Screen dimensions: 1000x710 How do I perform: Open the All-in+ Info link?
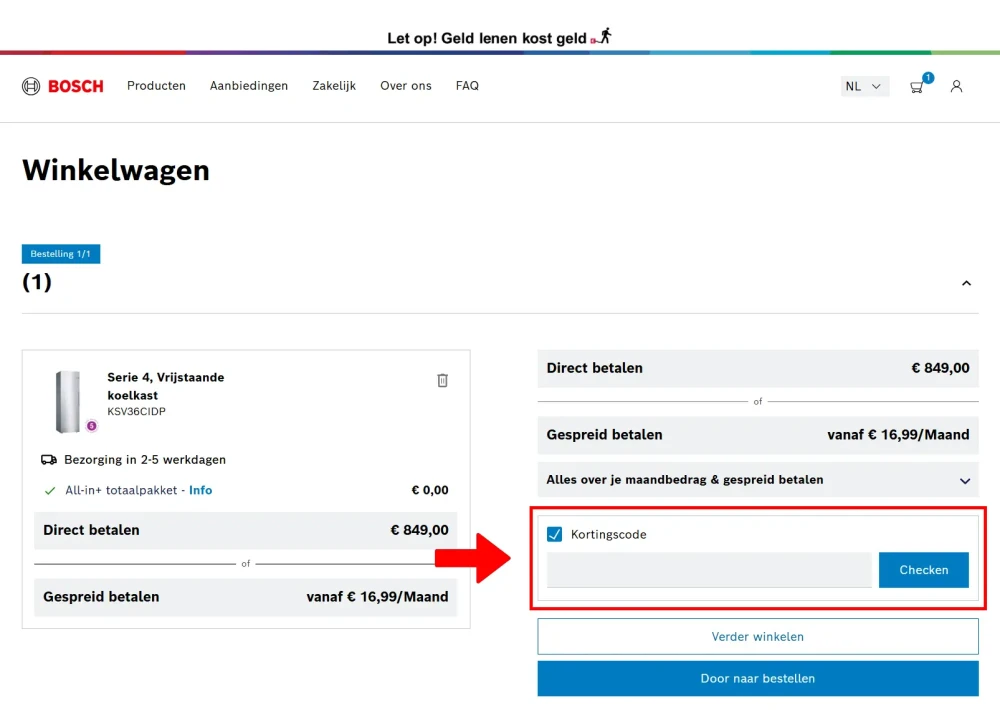pos(200,490)
